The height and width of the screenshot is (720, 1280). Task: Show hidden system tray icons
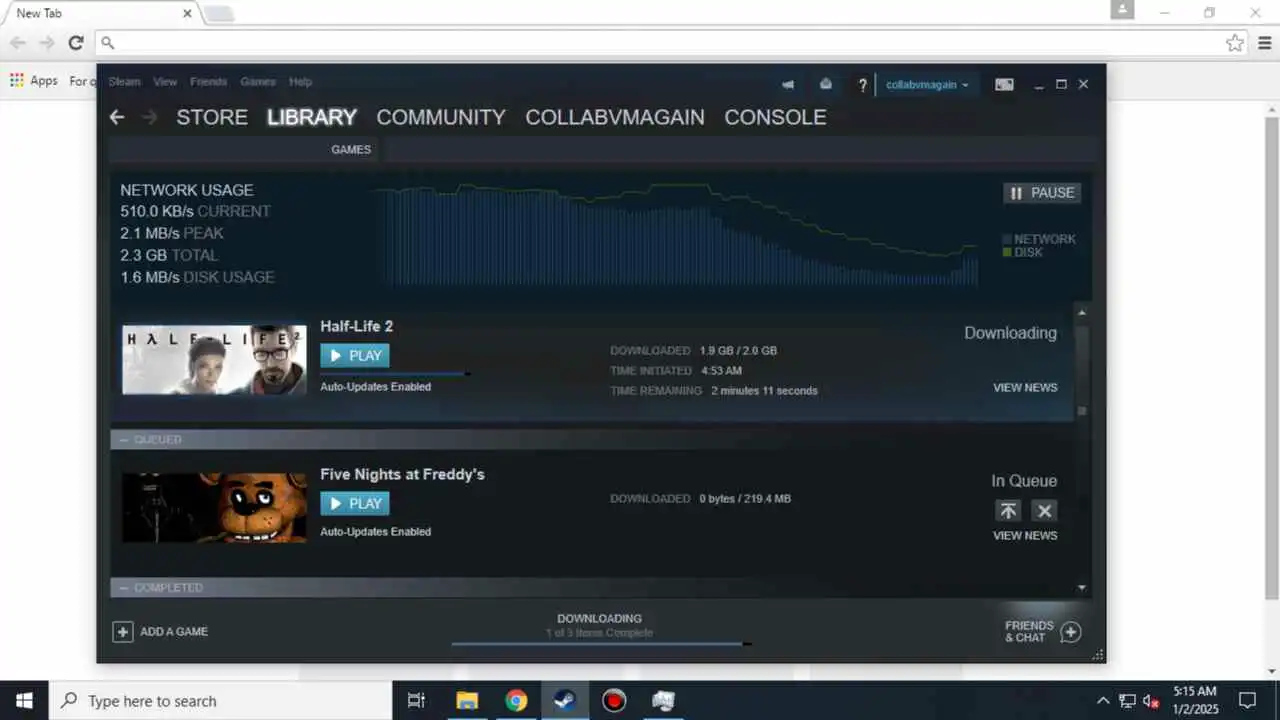pyautogui.click(x=1103, y=701)
